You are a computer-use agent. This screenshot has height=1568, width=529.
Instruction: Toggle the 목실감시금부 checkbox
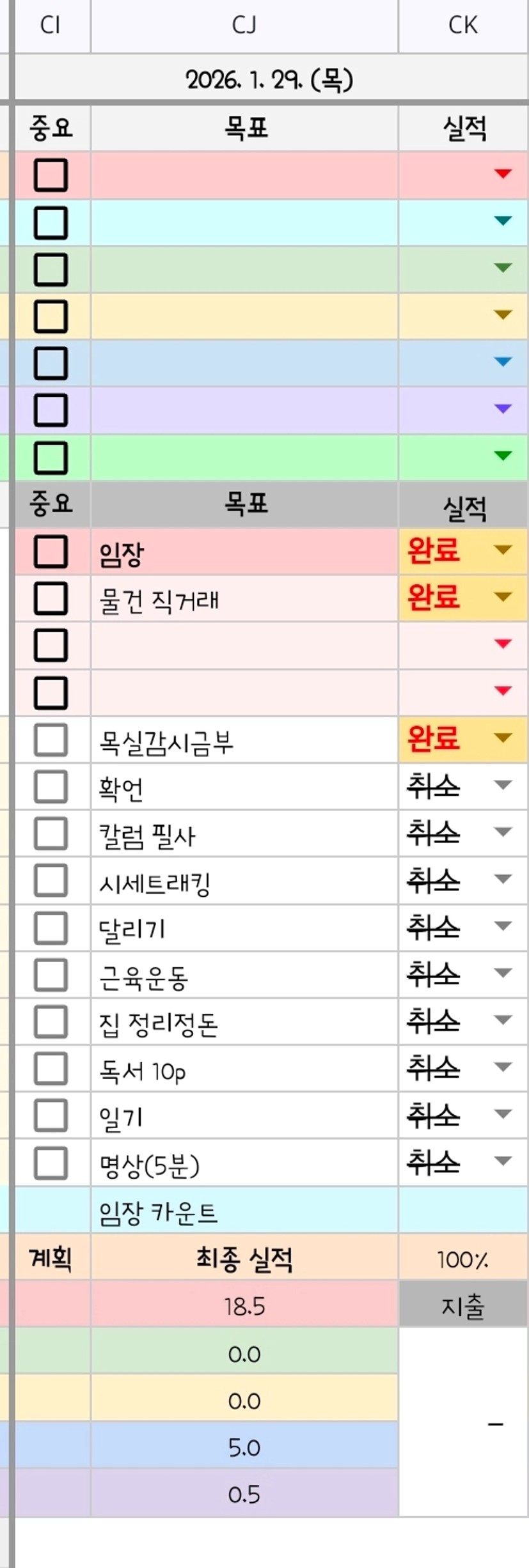click(51, 740)
